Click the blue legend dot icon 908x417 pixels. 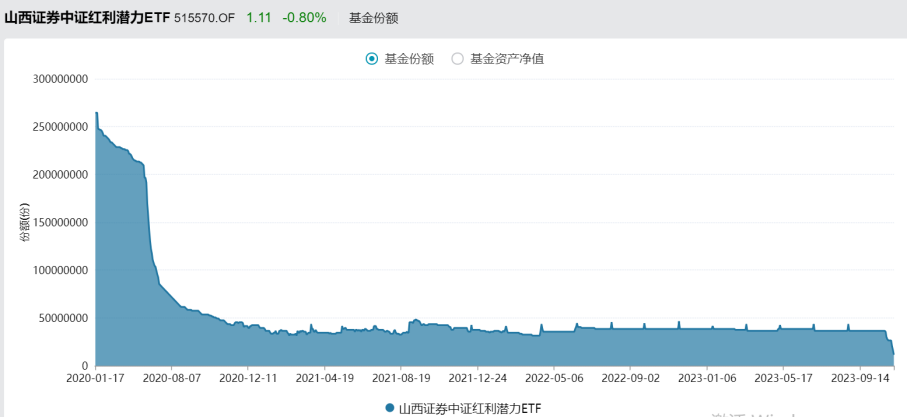point(389,408)
